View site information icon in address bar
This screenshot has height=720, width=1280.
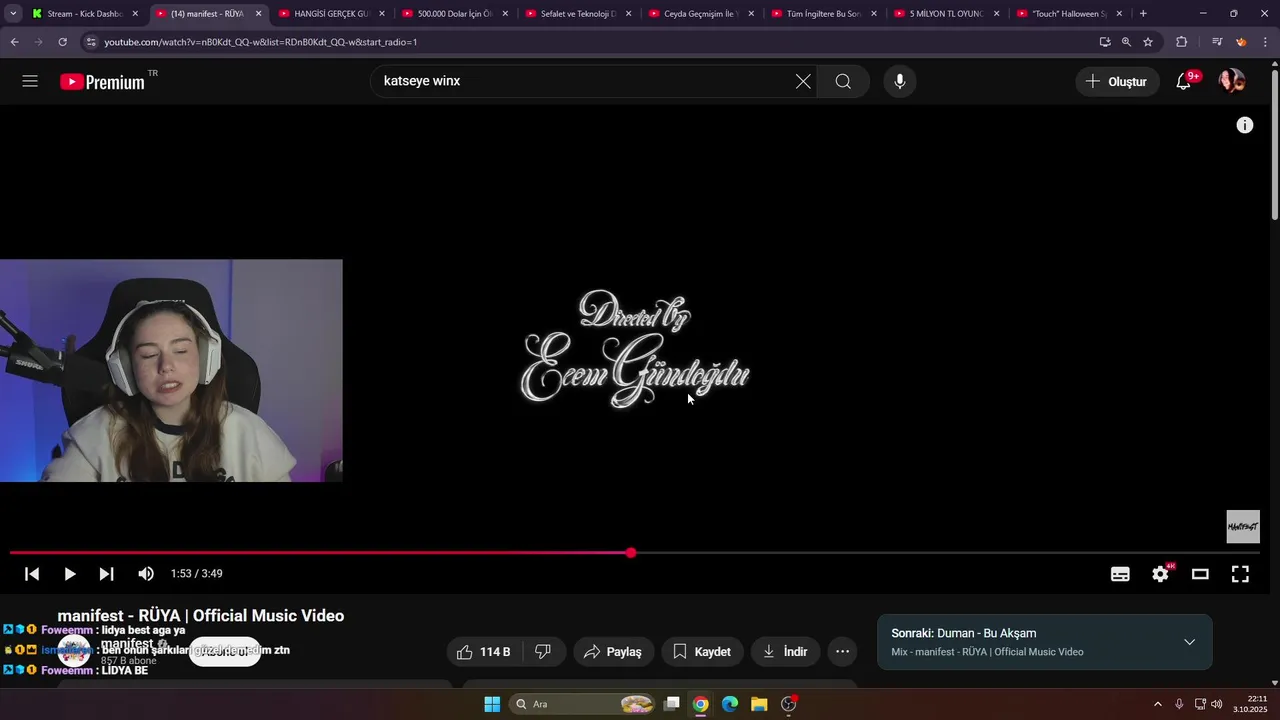coord(91,42)
